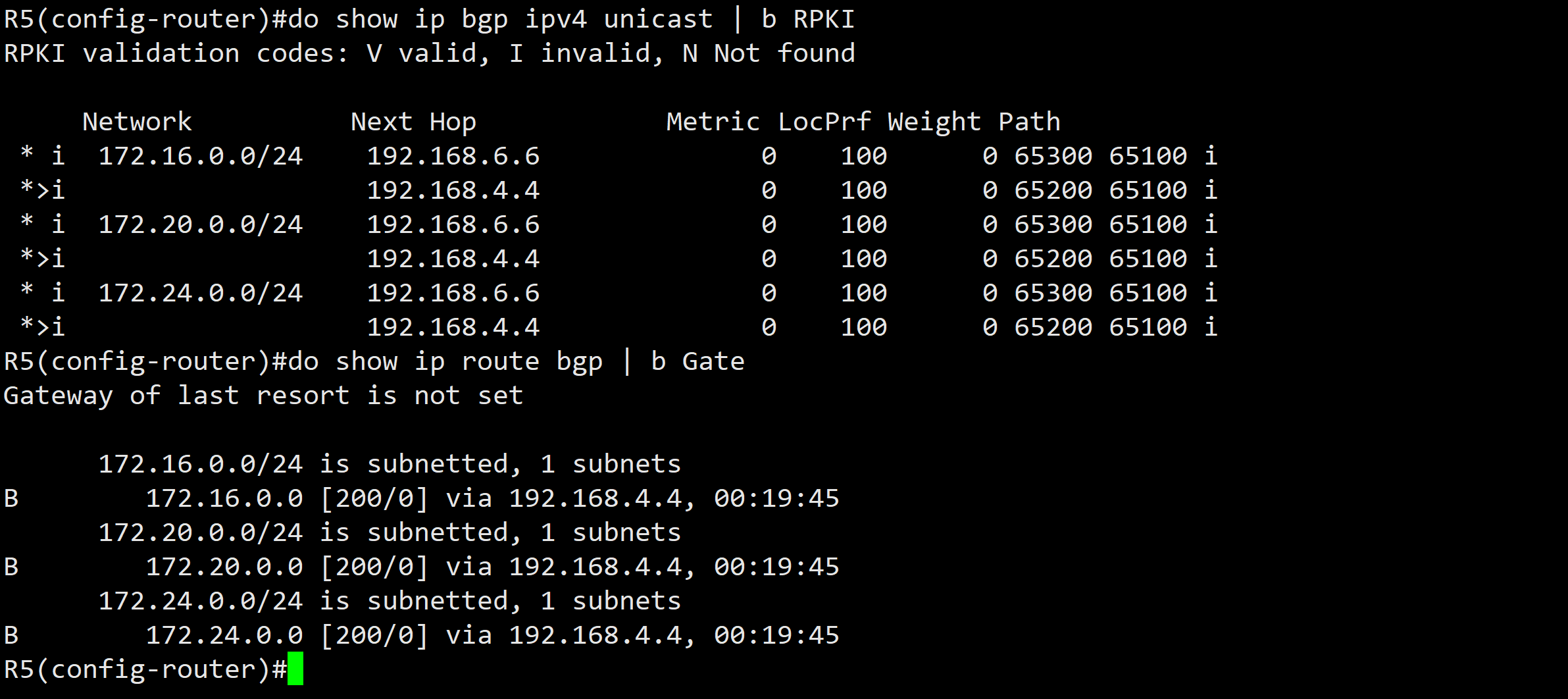
Task: Click the 'show ip bgp ipv4 unicast' command text
Action: (x=524, y=20)
